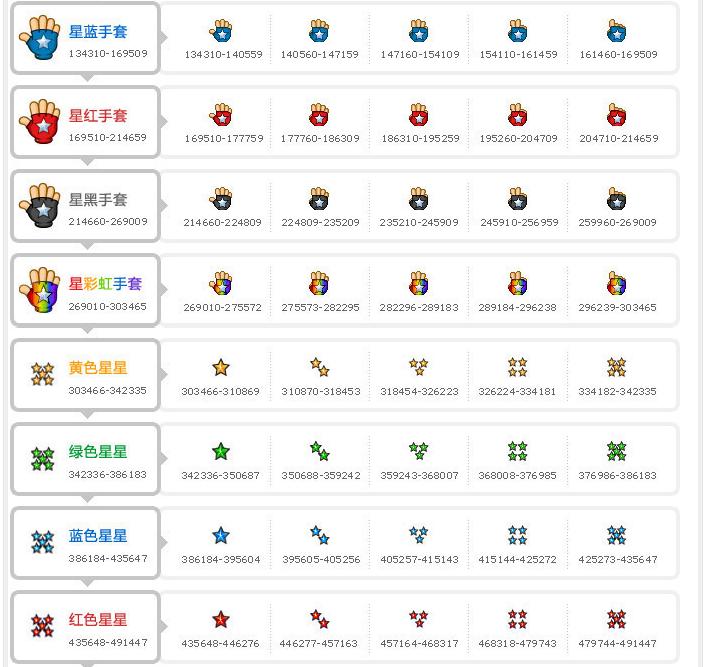
Task: Click the small red glove above 204710-214659
Action: [x=616, y=115]
